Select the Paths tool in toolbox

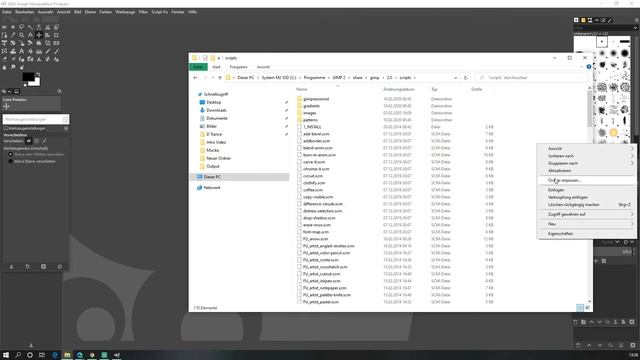pyautogui.click(x=4, y=35)
